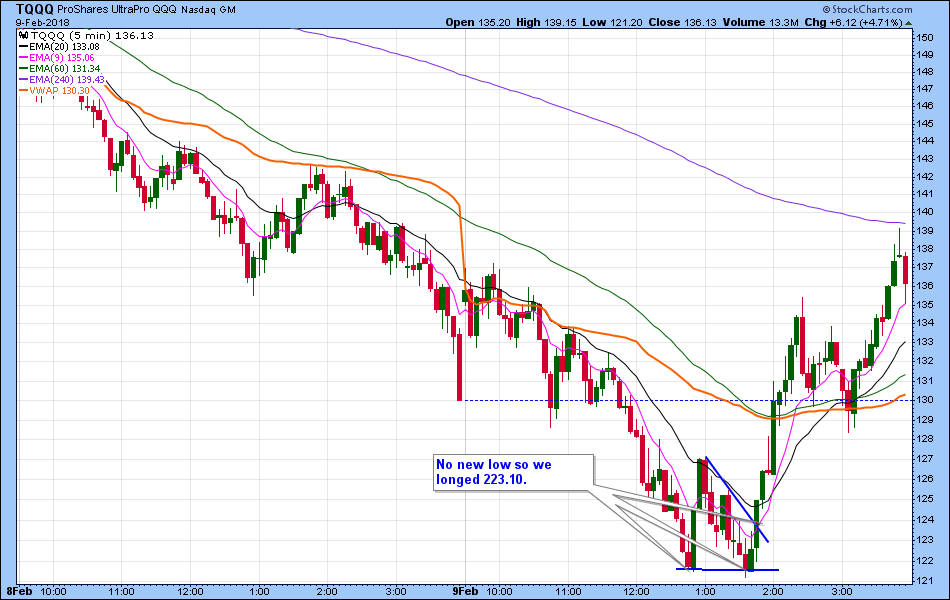Open the StockCharts.com copyright link
The width and height of the screenshot is (950, 600).
pyautogui.click(x=868, y=9)
